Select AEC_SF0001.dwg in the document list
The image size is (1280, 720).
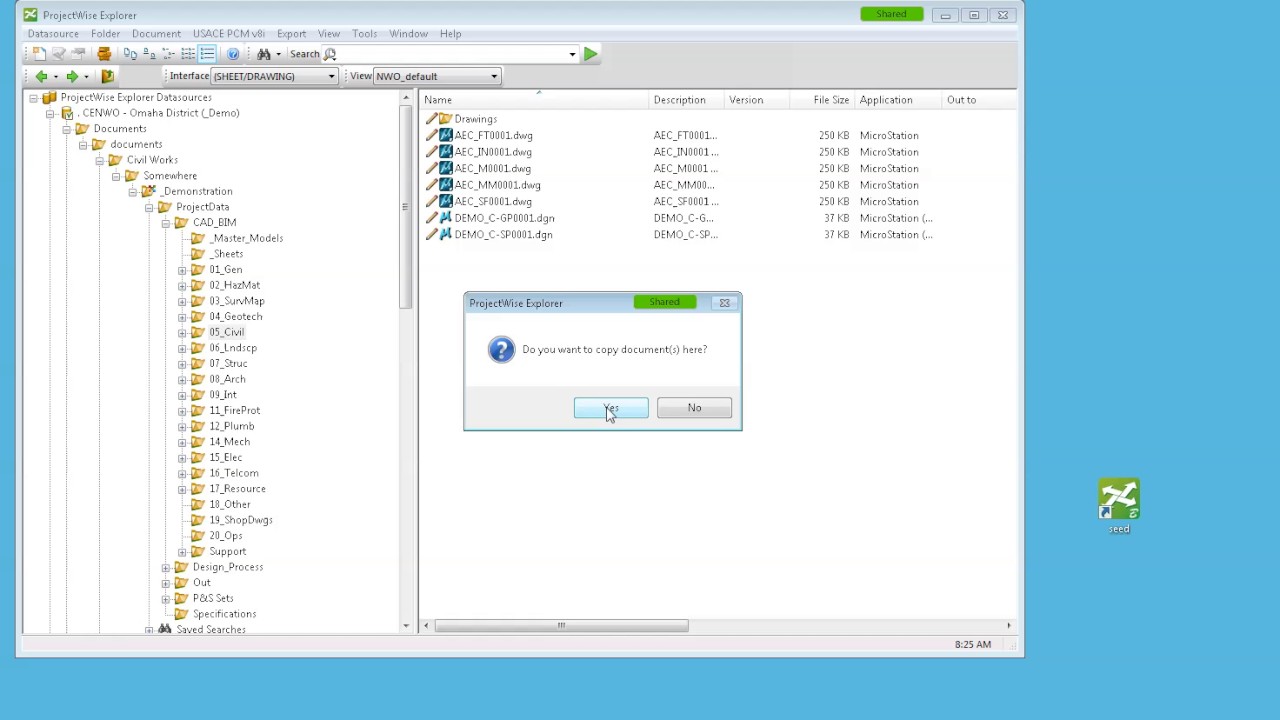(x=493, y=202)
